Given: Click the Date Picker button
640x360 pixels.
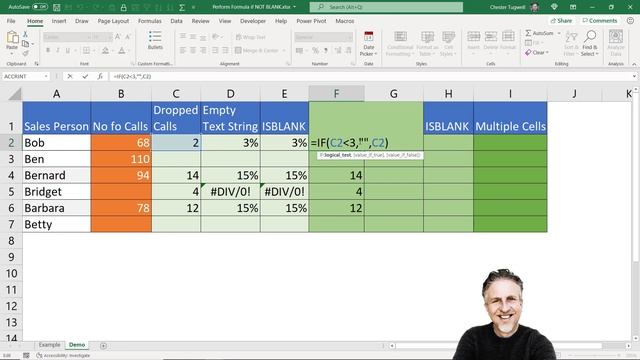Looking at the screenshot, I should click(x=369, y=44).
